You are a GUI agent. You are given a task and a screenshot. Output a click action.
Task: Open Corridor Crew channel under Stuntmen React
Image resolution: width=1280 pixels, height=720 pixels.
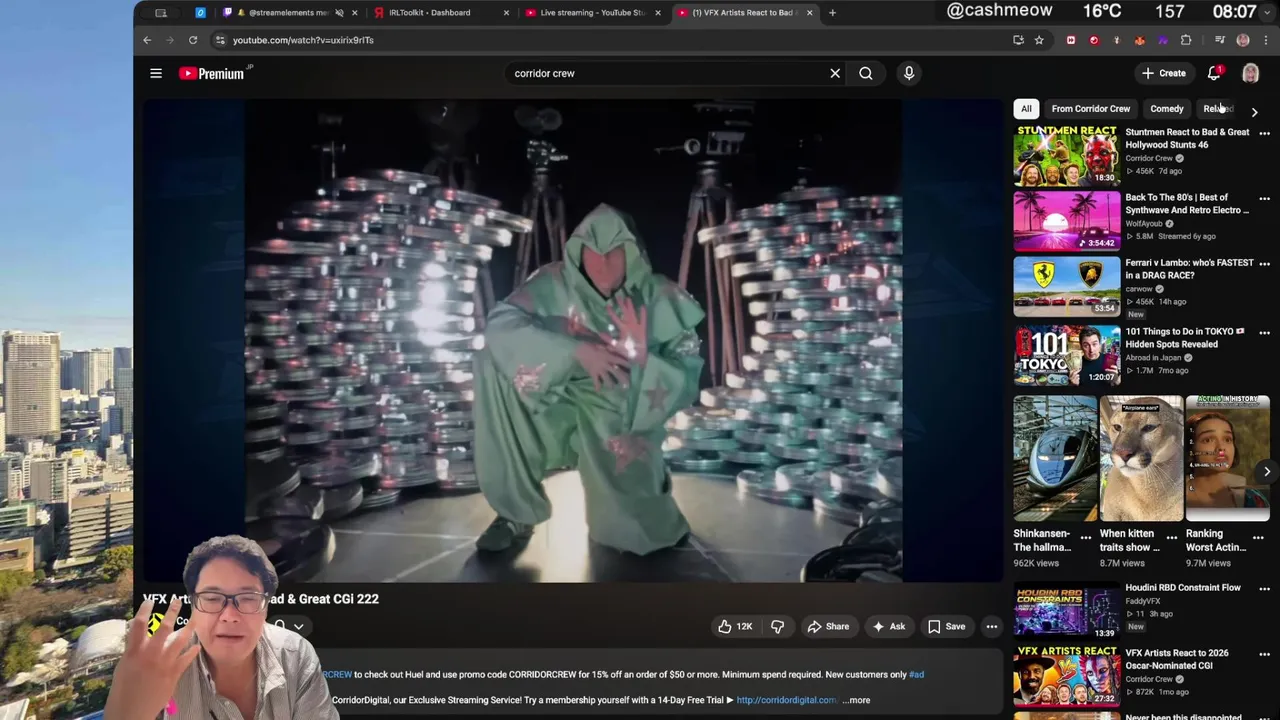[1149, 158]
